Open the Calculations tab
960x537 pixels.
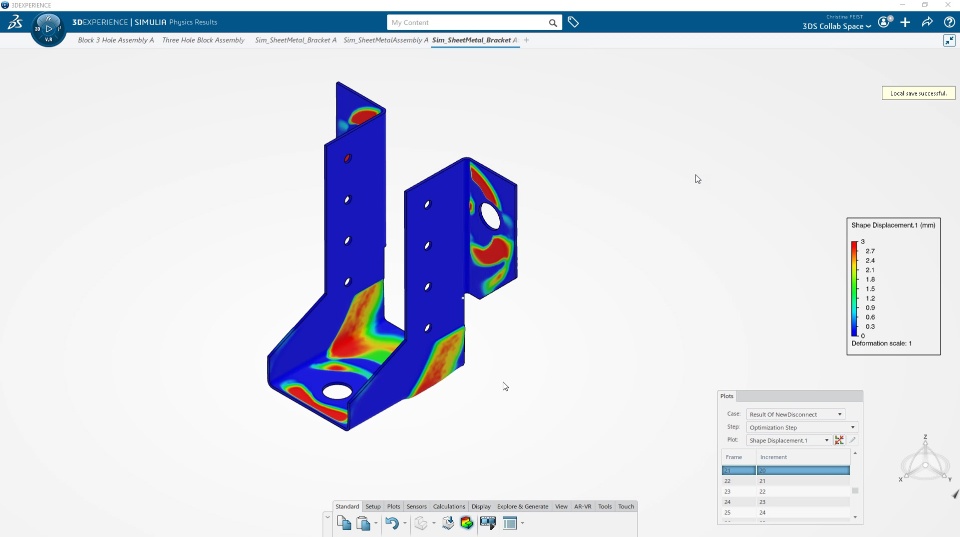pos(449,506)
